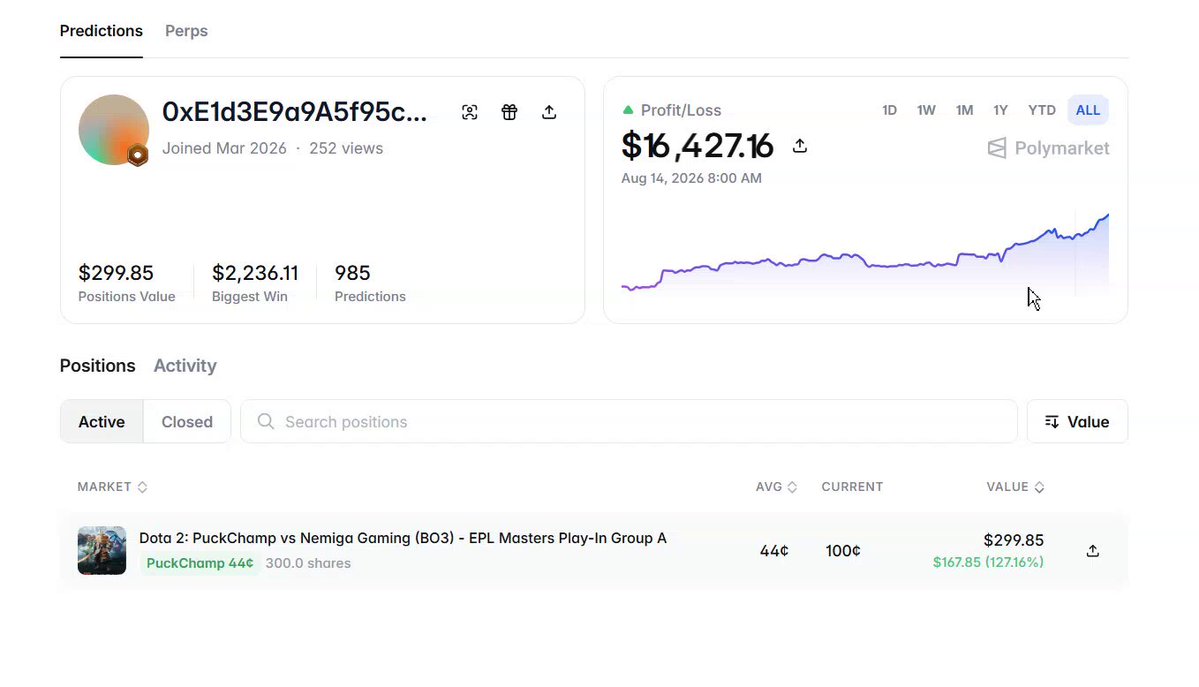Sort by the VALUE column
Viewport: 1199px width, 687px height.
pos(1015,487)
